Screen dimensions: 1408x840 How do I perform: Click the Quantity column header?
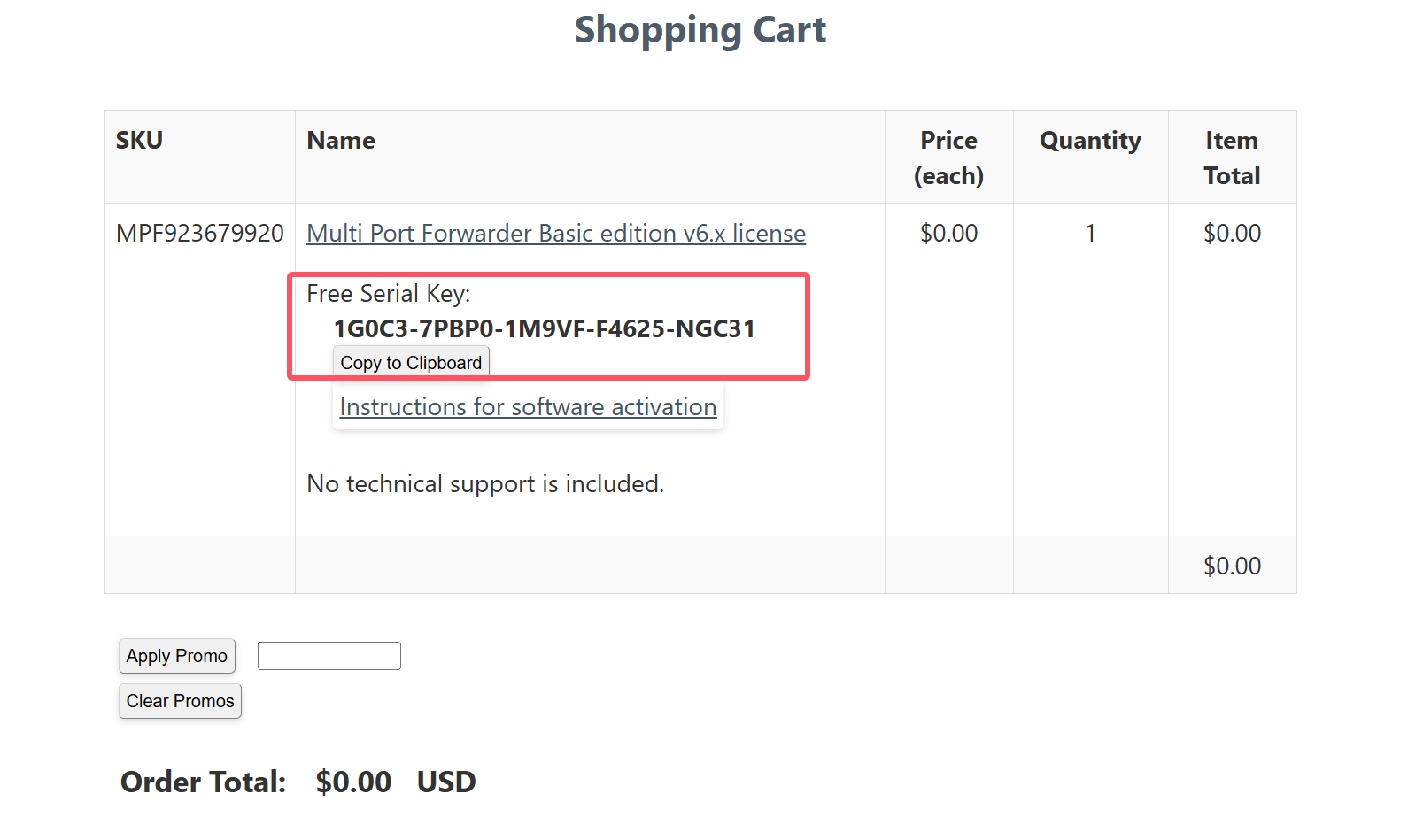[1090, 141]
